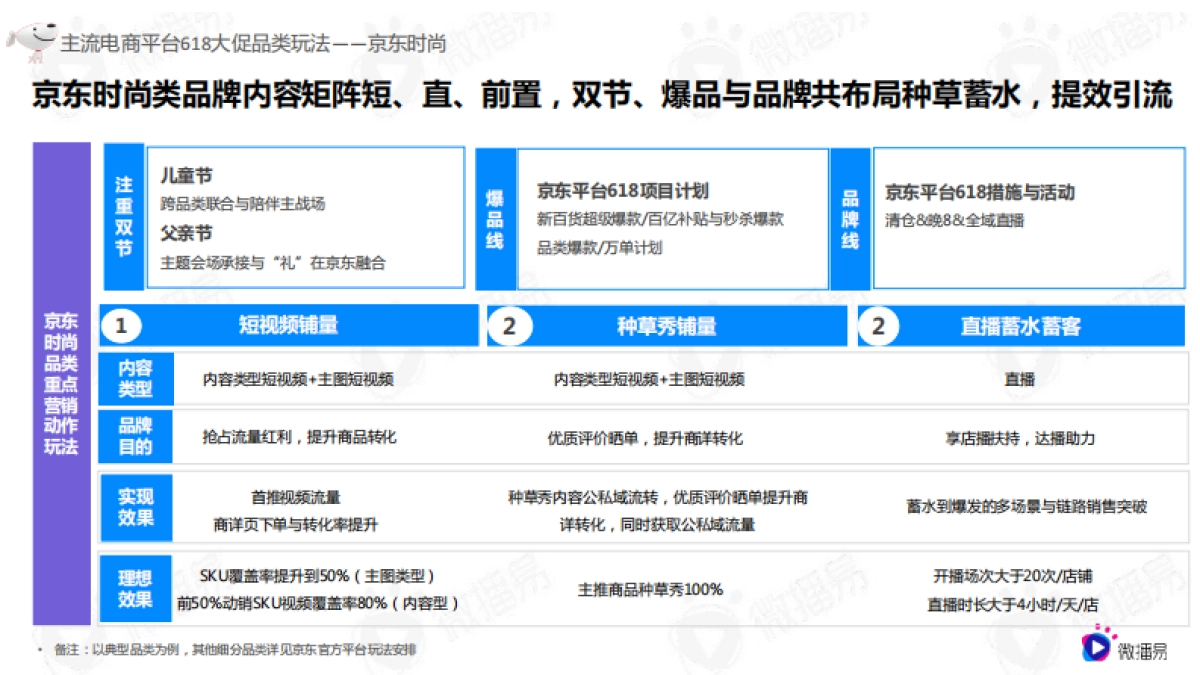This screenshot has height=675, width=1200.
Task: Click the play-button logo mark bottom-right
Action: click(x=1094, y=649)
